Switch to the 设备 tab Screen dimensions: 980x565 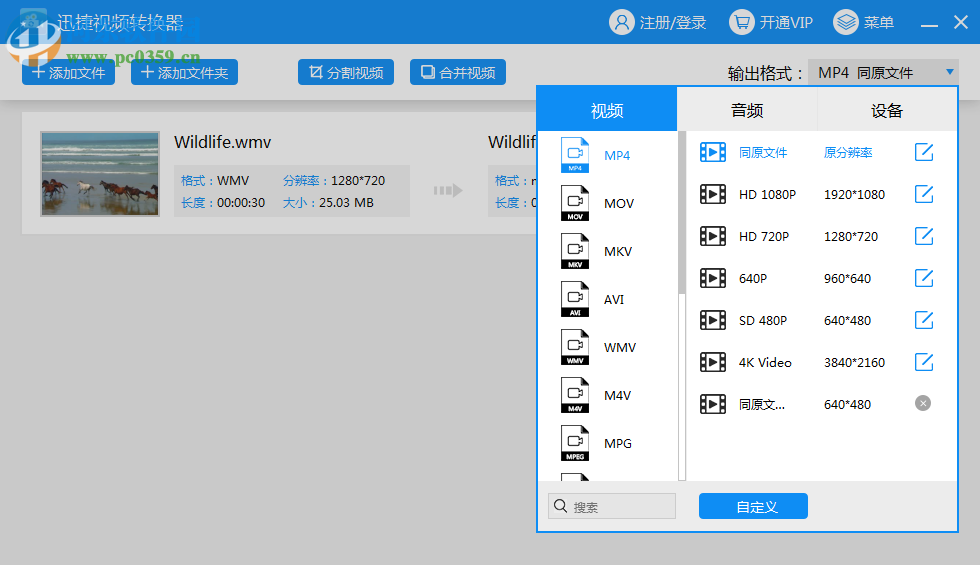click(x=887, y=110)
